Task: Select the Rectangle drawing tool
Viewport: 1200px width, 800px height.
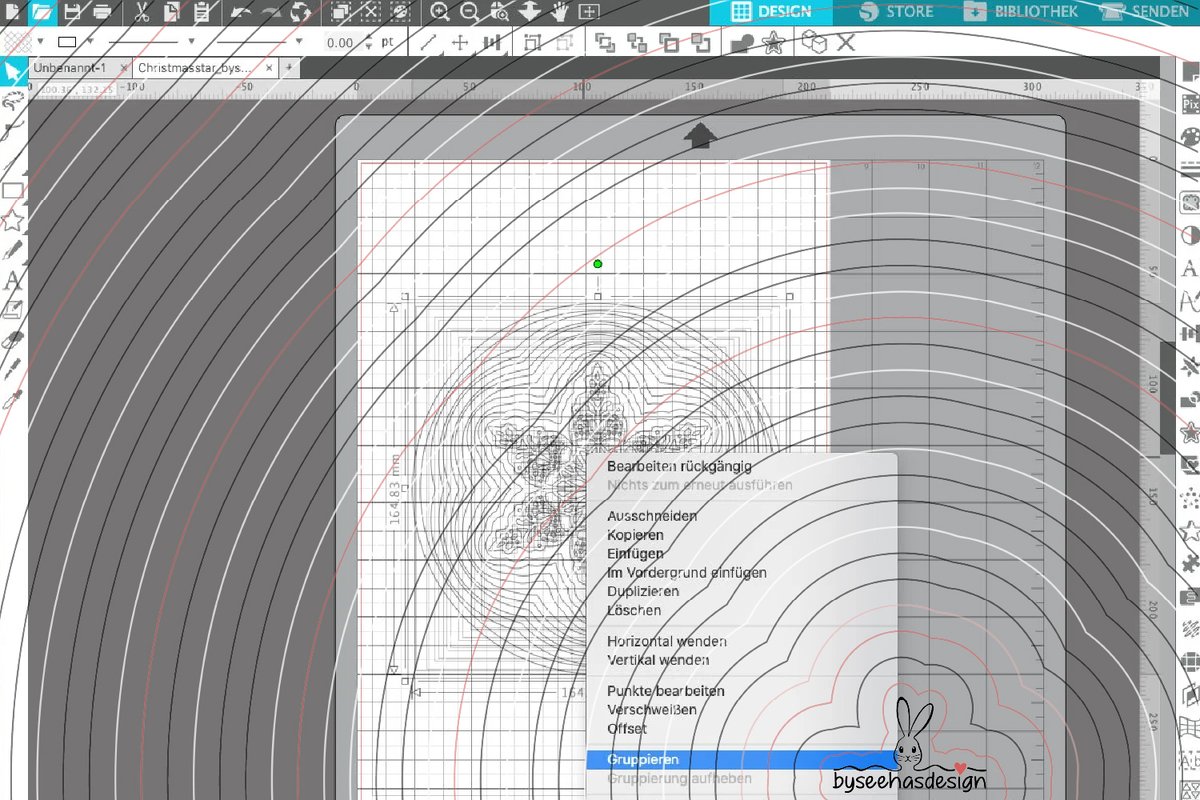Action: (x=13, y=190)
